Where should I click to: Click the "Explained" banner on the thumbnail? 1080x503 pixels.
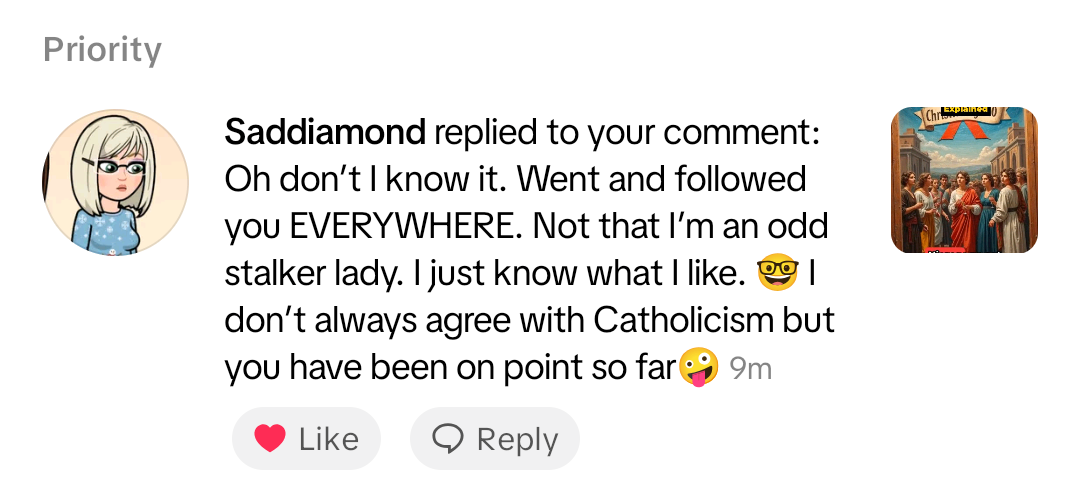(964, 112)
